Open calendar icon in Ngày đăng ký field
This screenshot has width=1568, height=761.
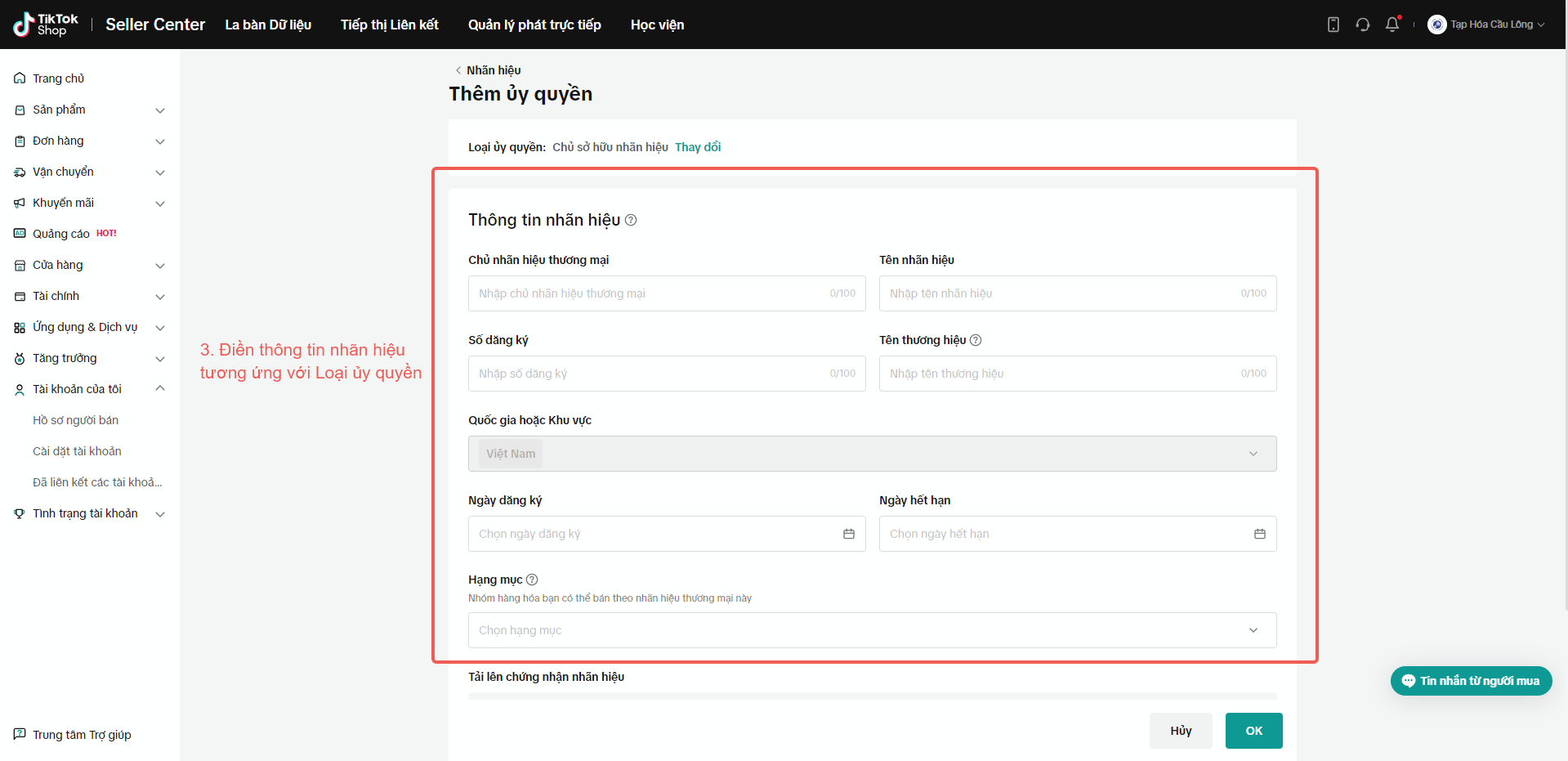[848, 534]
